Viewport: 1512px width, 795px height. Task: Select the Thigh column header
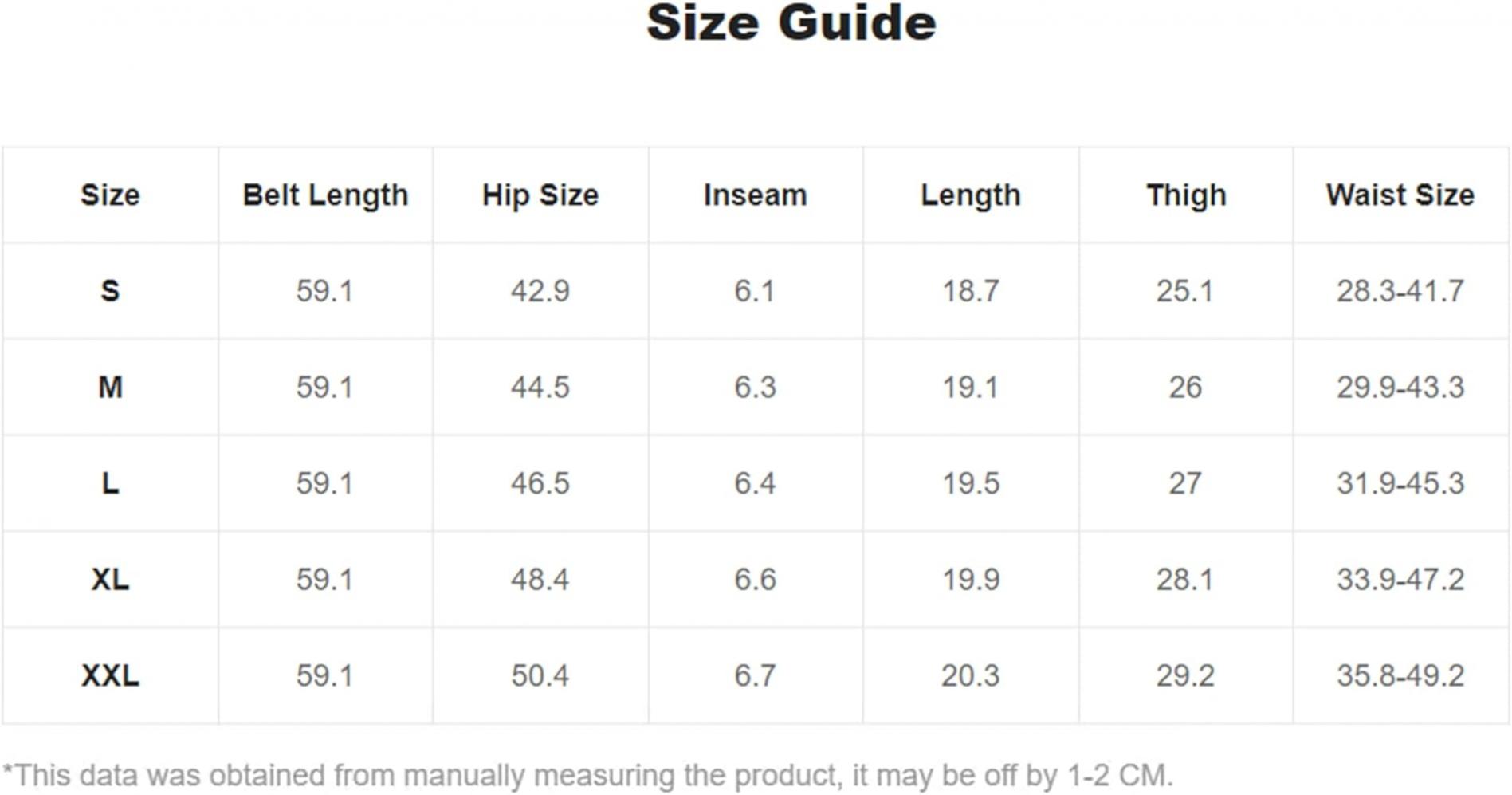pyautogui.click(x=1186, y=195)
